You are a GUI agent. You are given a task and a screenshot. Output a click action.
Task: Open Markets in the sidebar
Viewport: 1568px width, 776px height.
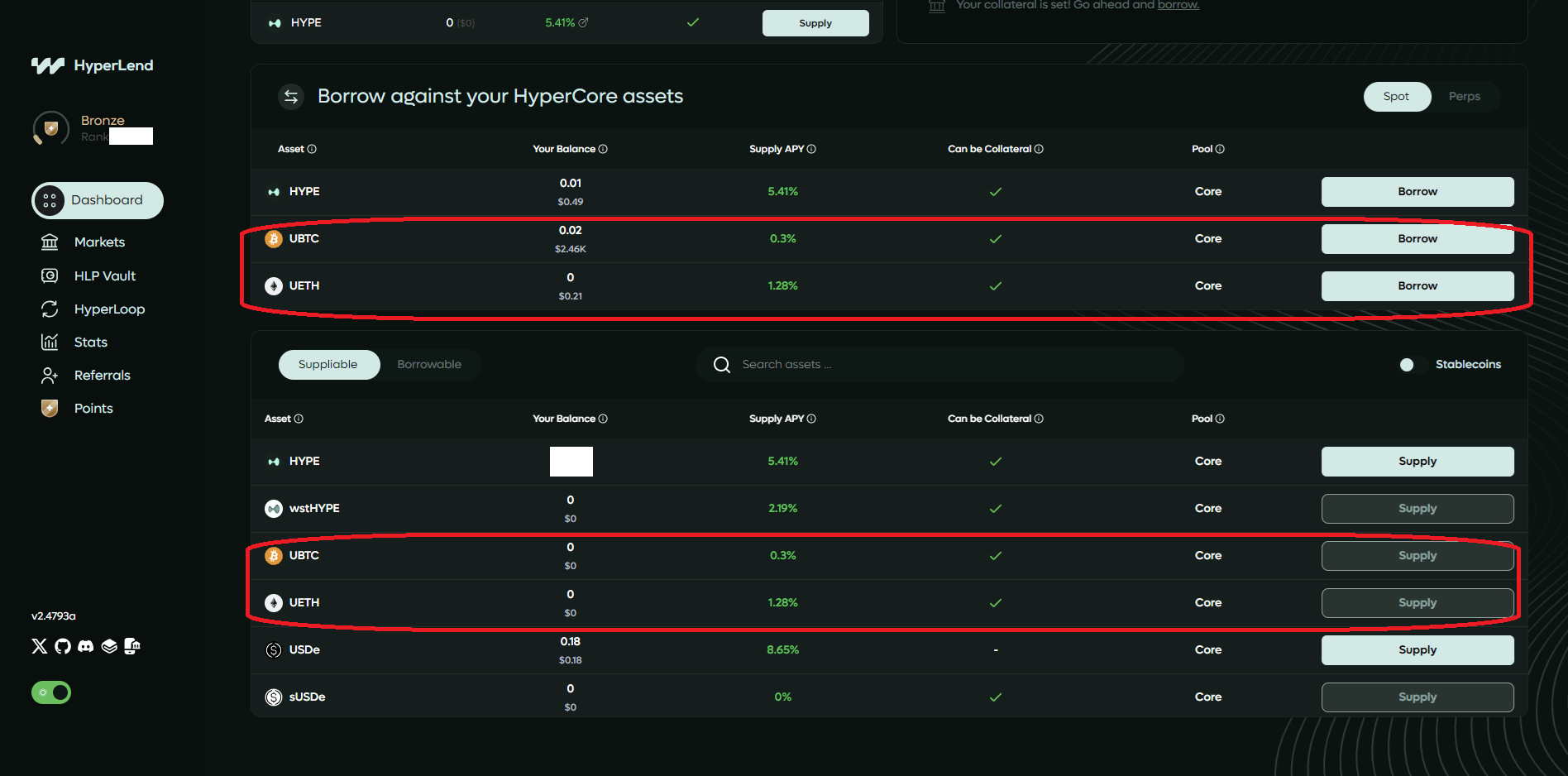coord(83,242)
